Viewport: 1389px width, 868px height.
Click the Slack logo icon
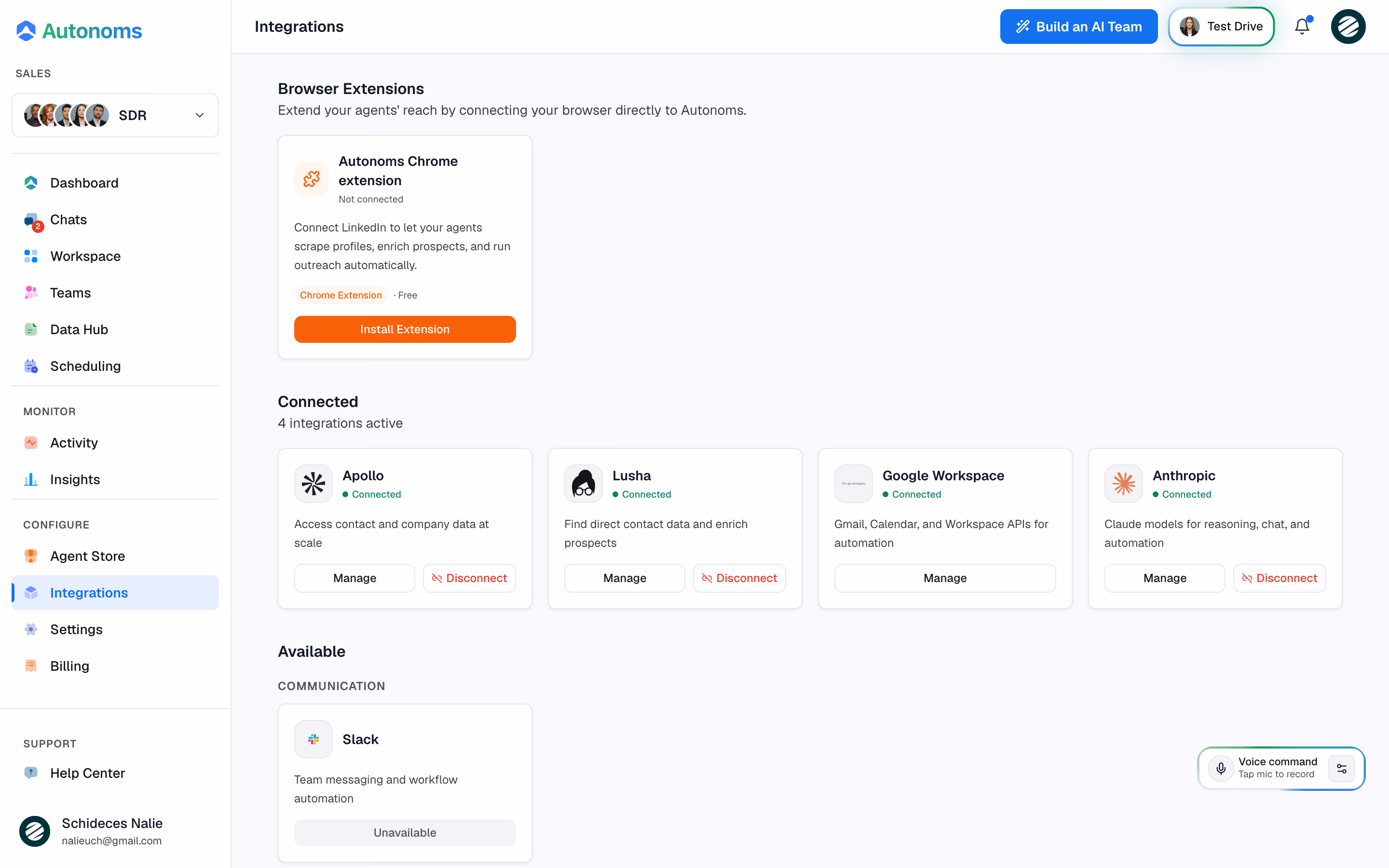(313, 739)
